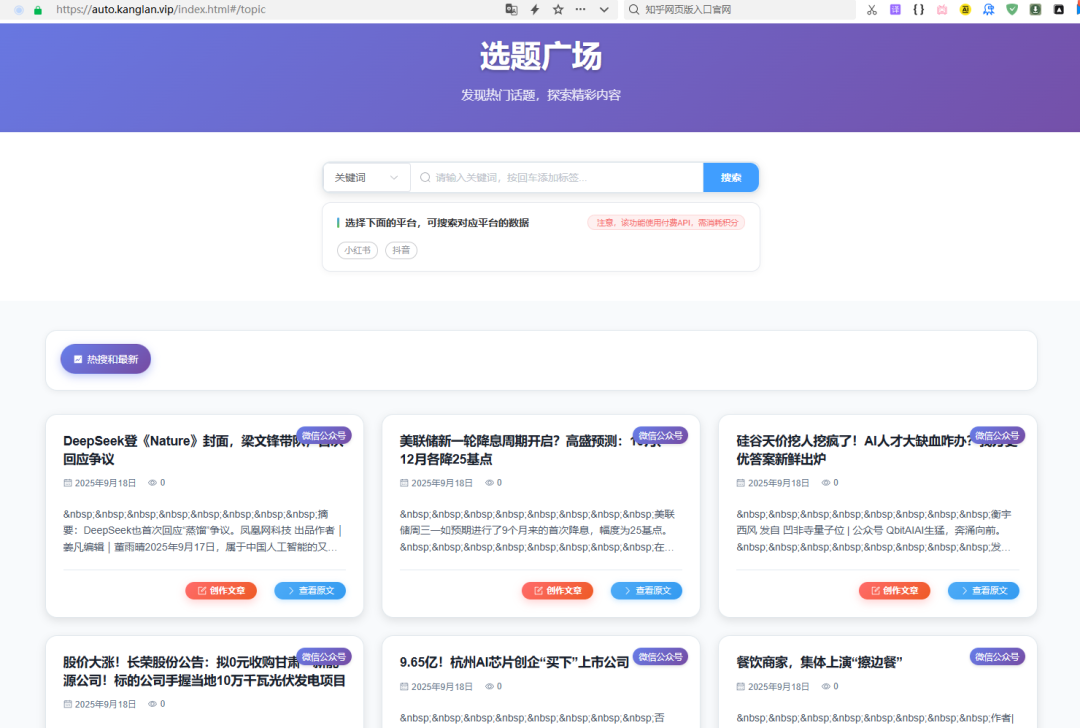This screenshot has height=728, width=1080.
Task: Open the green shield security extension
Action: (x=1012, y=9)
